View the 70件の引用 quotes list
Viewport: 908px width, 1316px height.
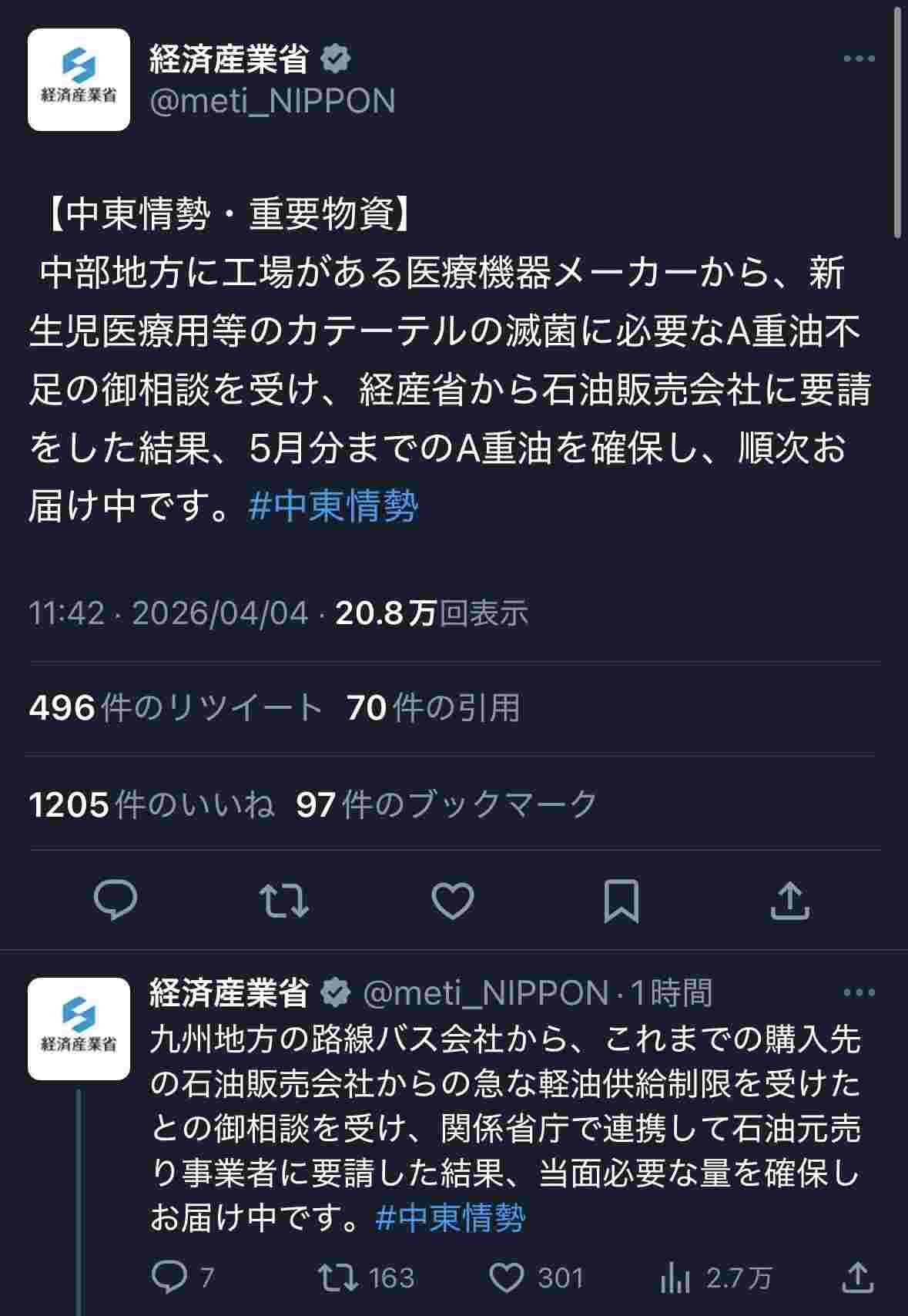click(433, 707)
